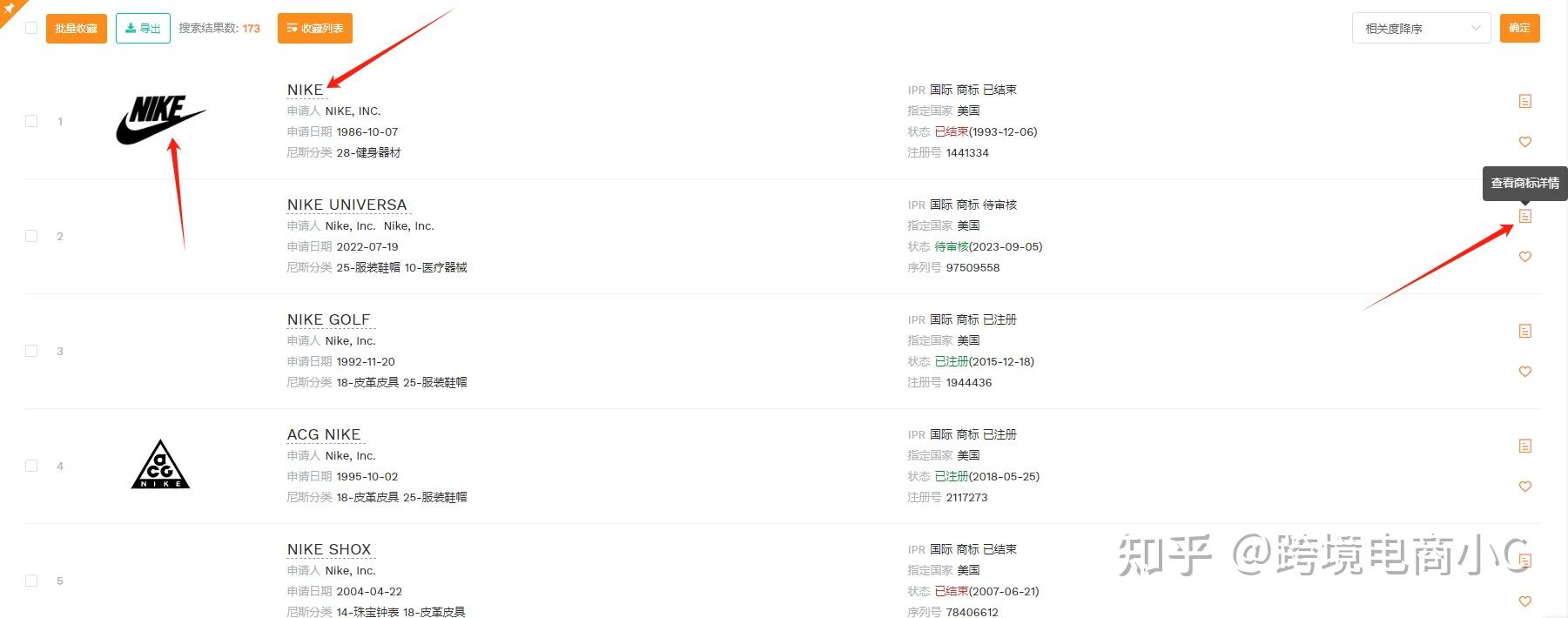Expand the 相关度降序 sort dropdown
1568x618 pixels.
[x=1421, y=28]
